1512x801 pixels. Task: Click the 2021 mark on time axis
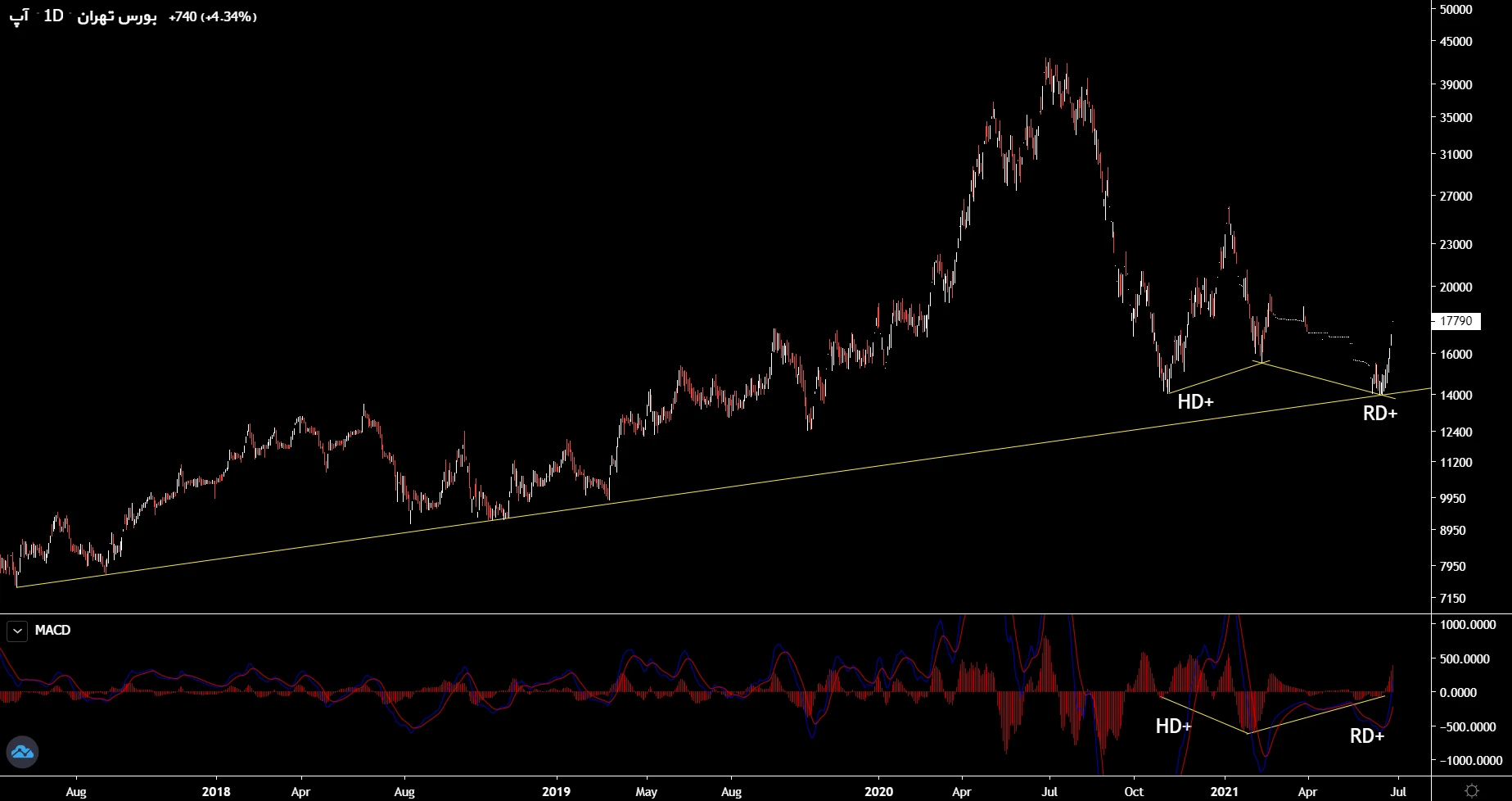[x=1224, y=792]
